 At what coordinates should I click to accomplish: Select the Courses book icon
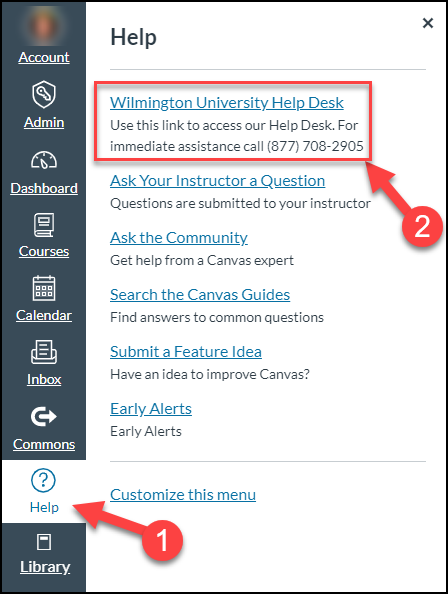click(44, 225)
